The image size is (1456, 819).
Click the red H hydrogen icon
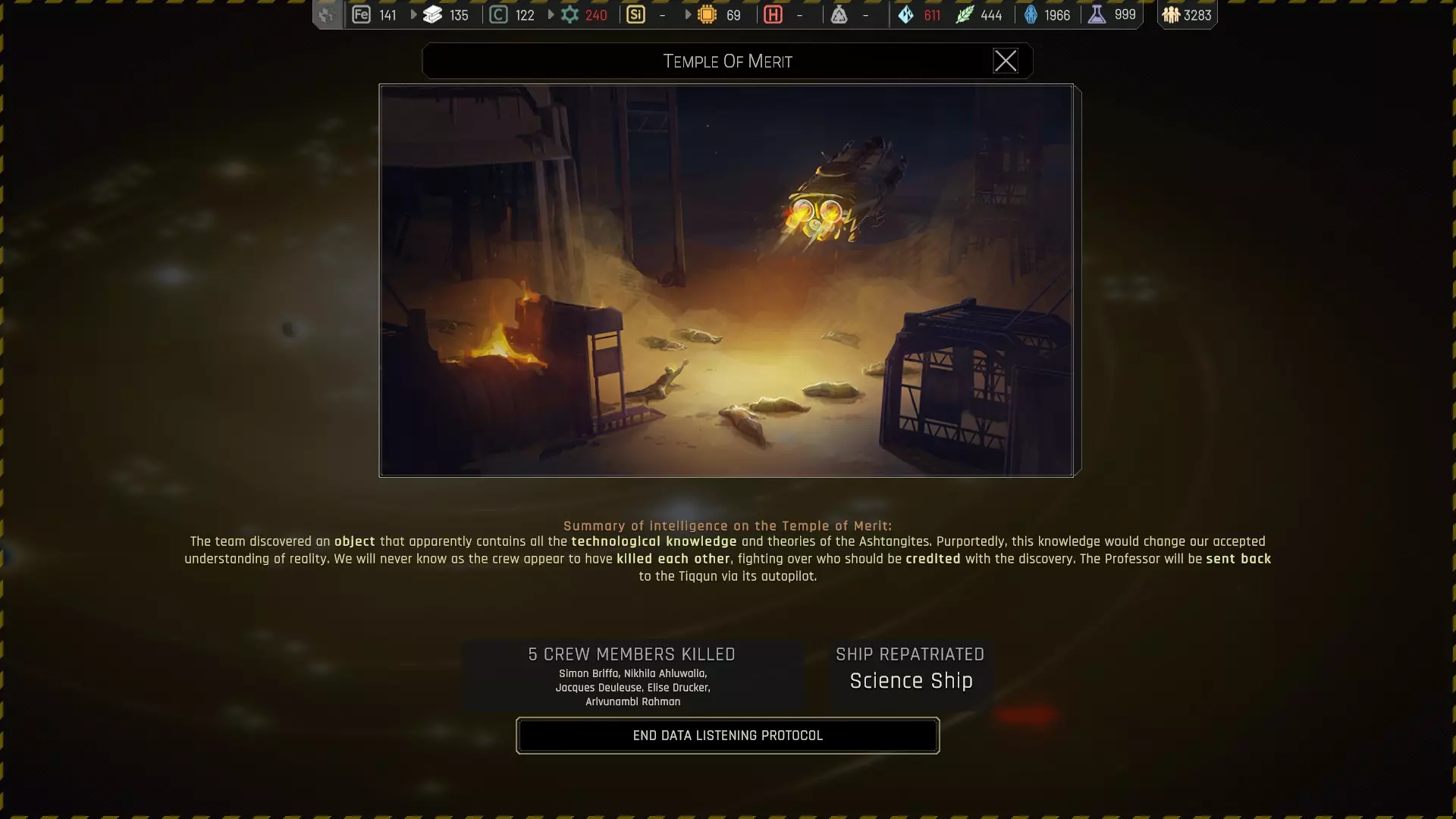[x=773, y=14]
